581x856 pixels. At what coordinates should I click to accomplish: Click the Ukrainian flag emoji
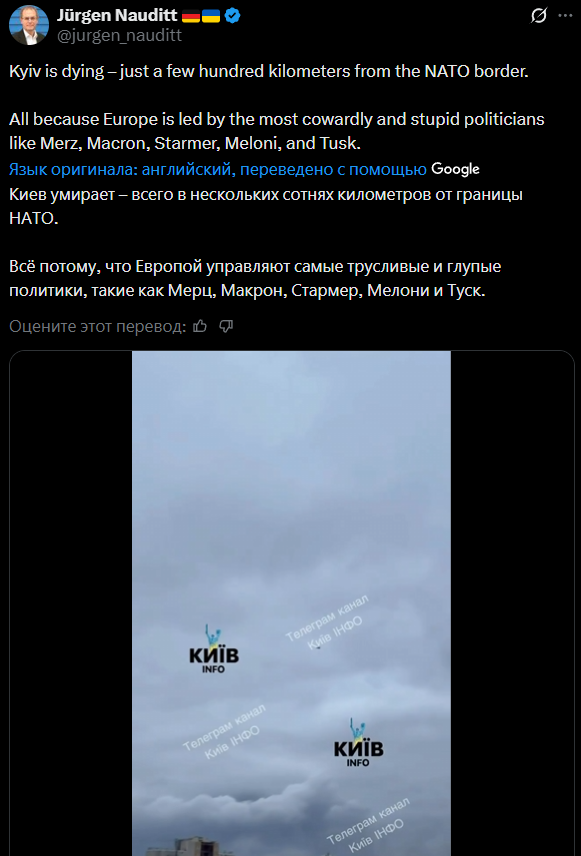(x=211, y=17)
